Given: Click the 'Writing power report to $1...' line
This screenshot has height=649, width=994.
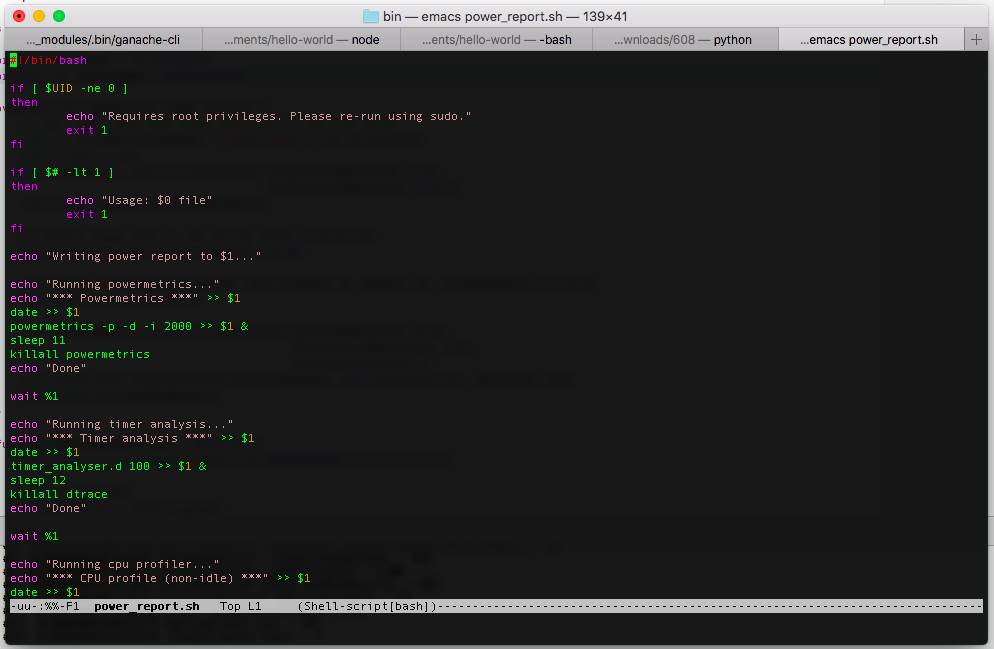Looking at the screenshot, I should [136, 256].
